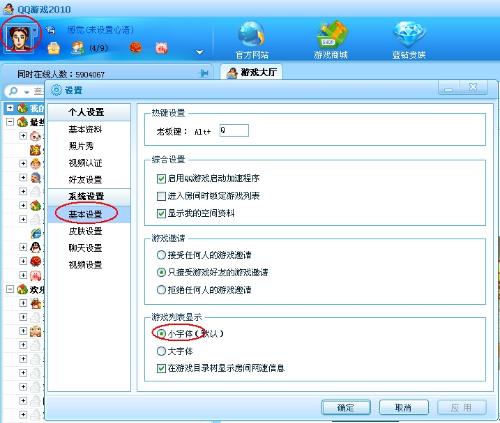
Task: Select 拒绝任何人的游戏邀请 radio option
Action: [x=161, y=290]
